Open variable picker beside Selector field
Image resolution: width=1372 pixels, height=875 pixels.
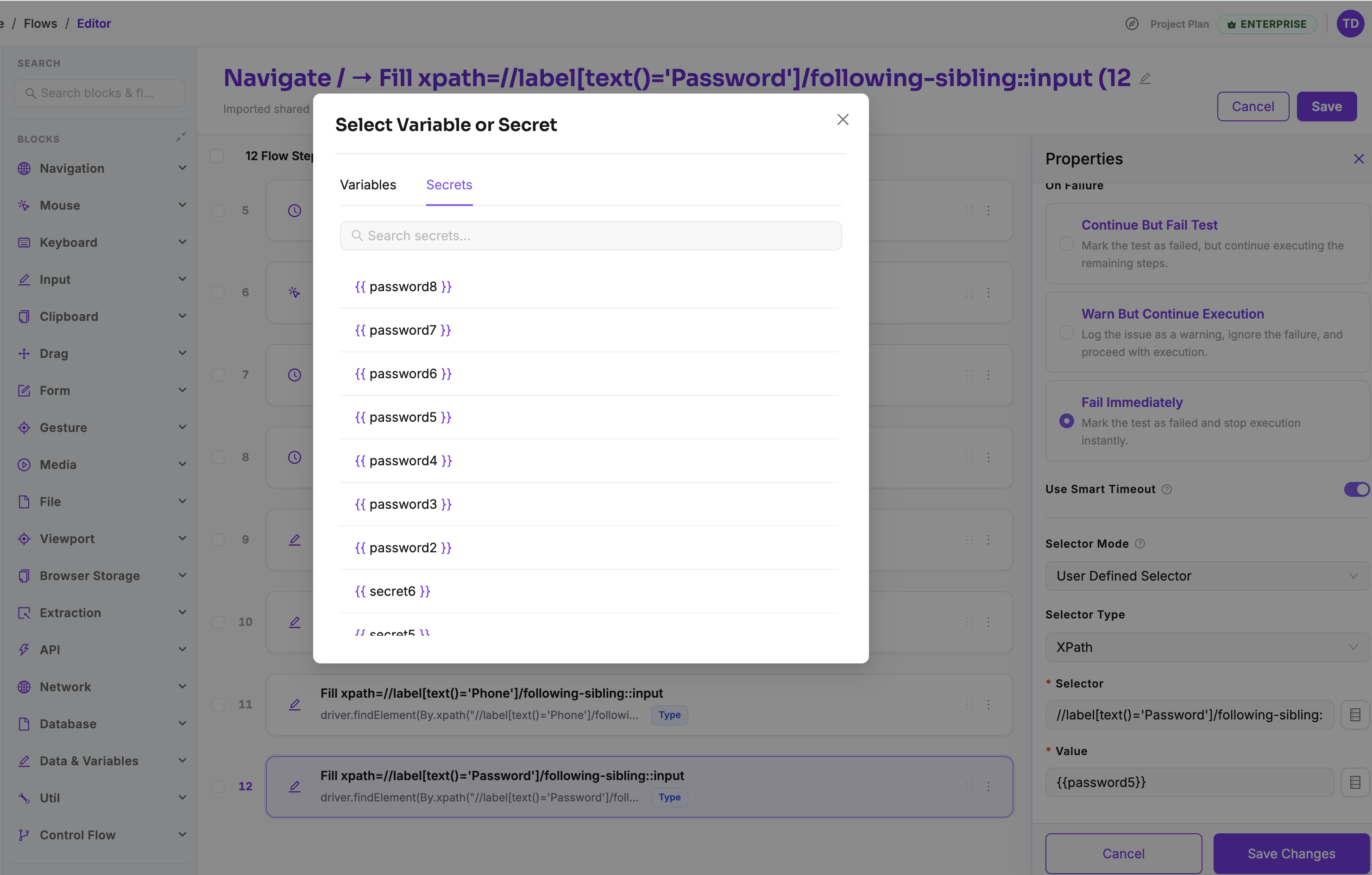1355,714
